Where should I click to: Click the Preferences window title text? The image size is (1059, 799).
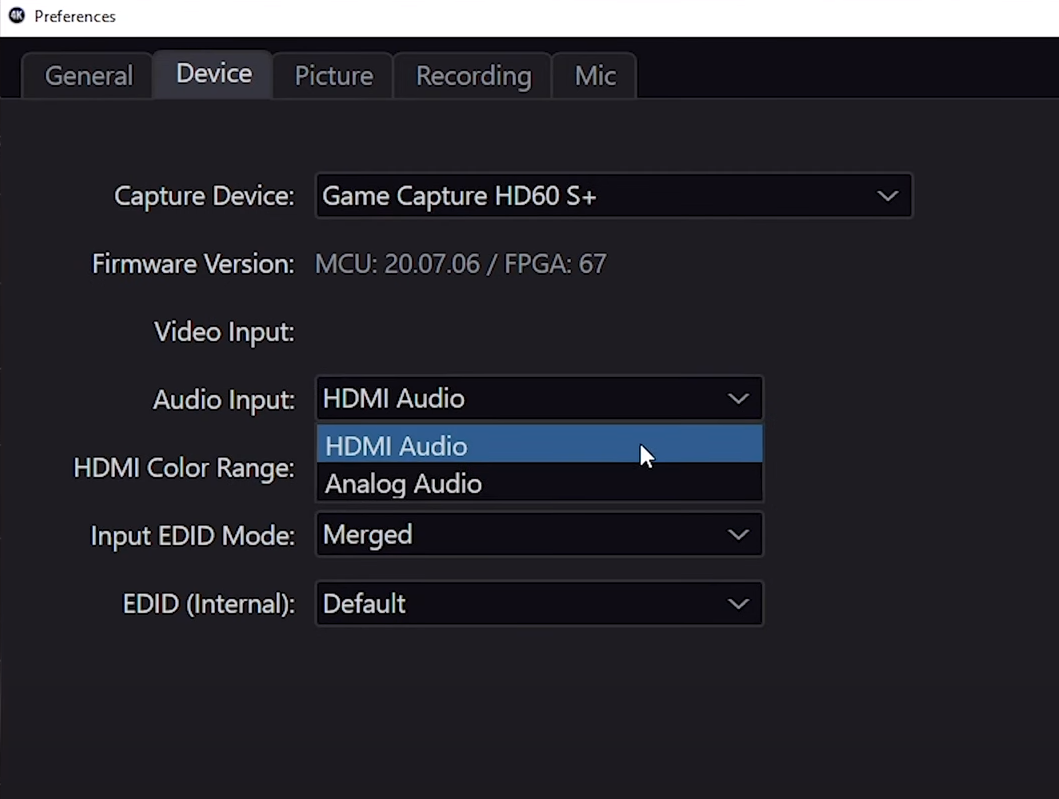[75, 17]
